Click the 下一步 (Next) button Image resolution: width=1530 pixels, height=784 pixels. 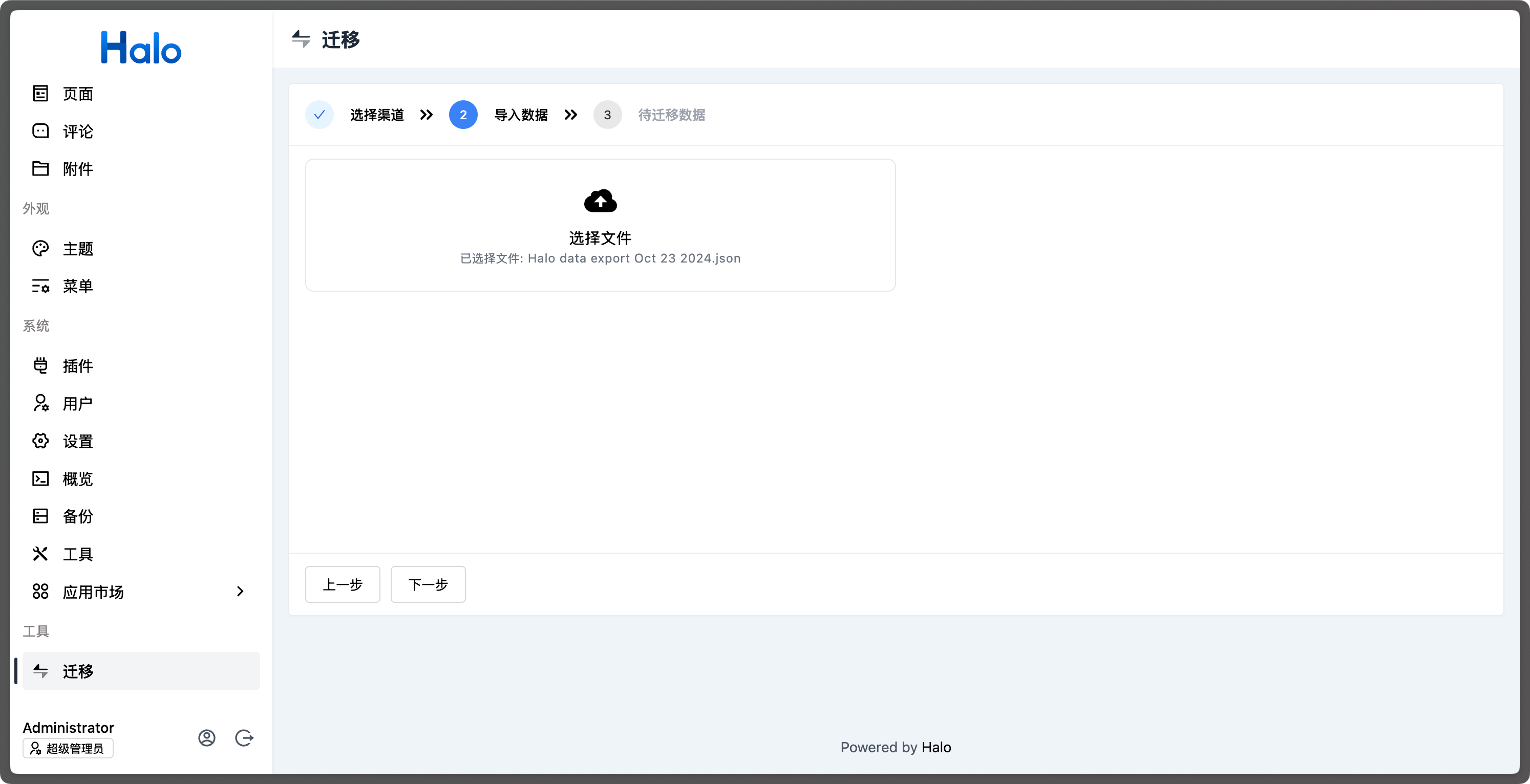coord(428,584)
